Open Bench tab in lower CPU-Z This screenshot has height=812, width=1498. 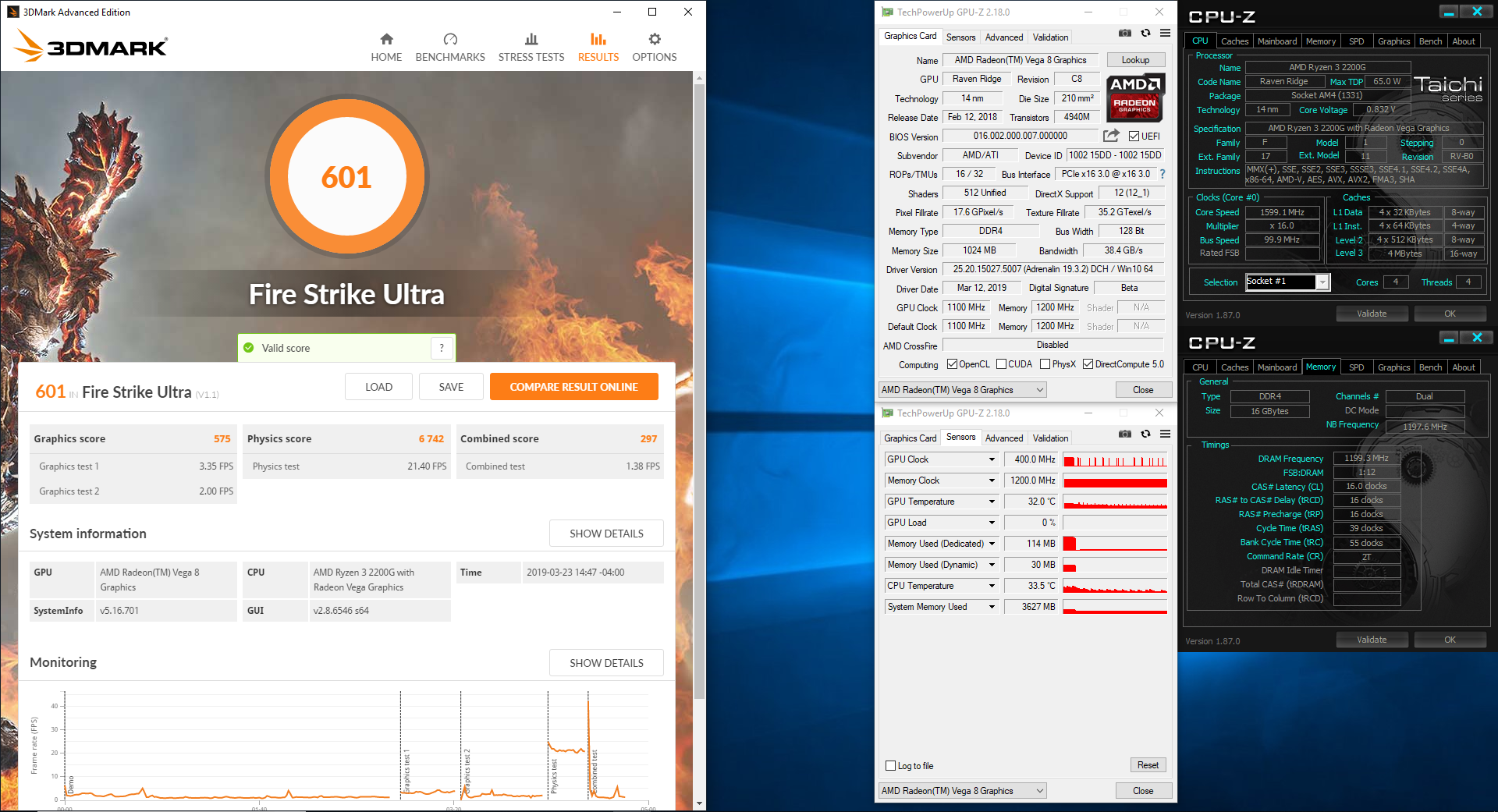(x=1430, y=367)
